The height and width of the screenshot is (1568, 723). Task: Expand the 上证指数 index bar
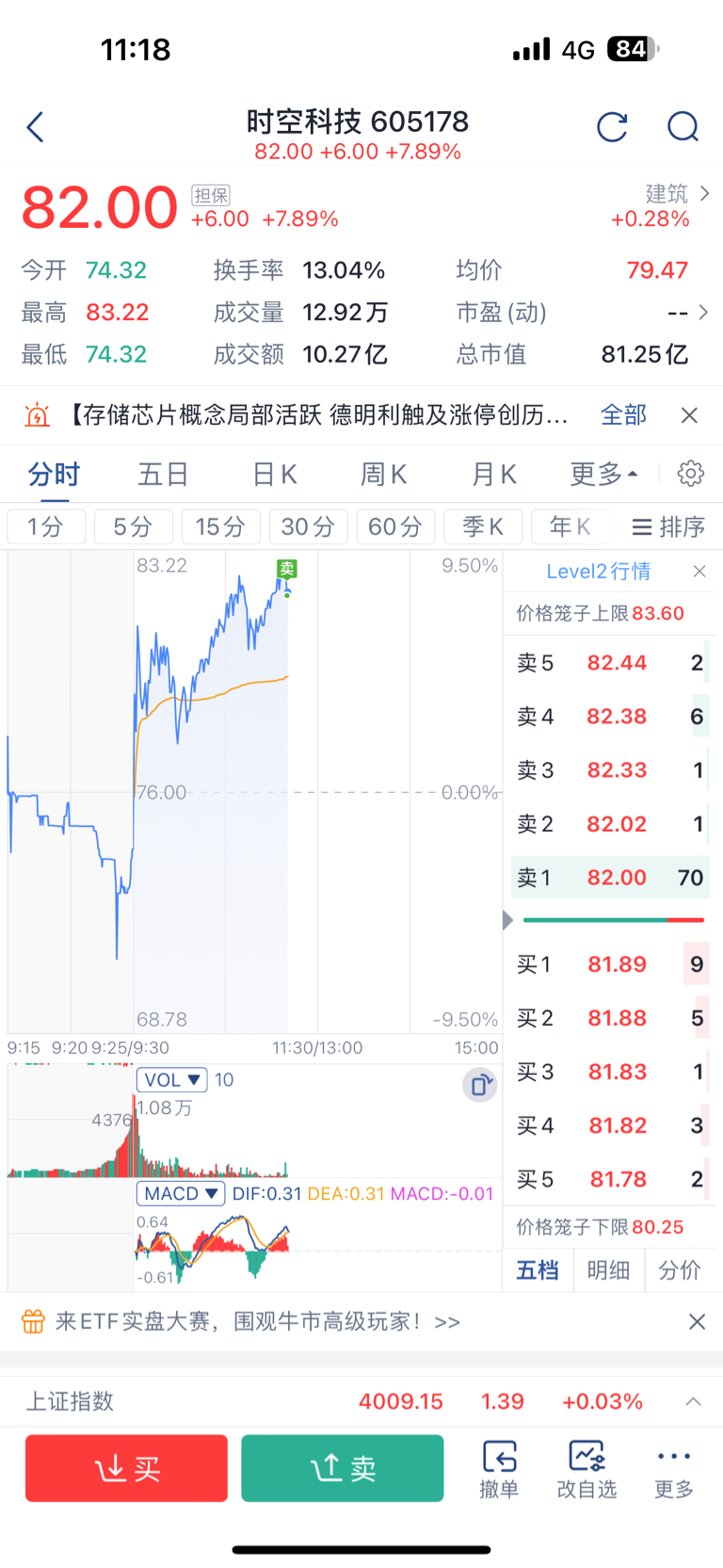[693, 1401]
